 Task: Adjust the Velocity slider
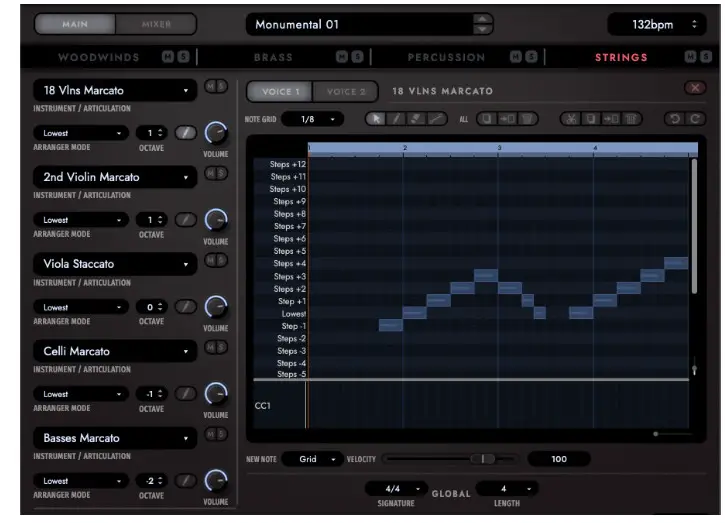484,459
